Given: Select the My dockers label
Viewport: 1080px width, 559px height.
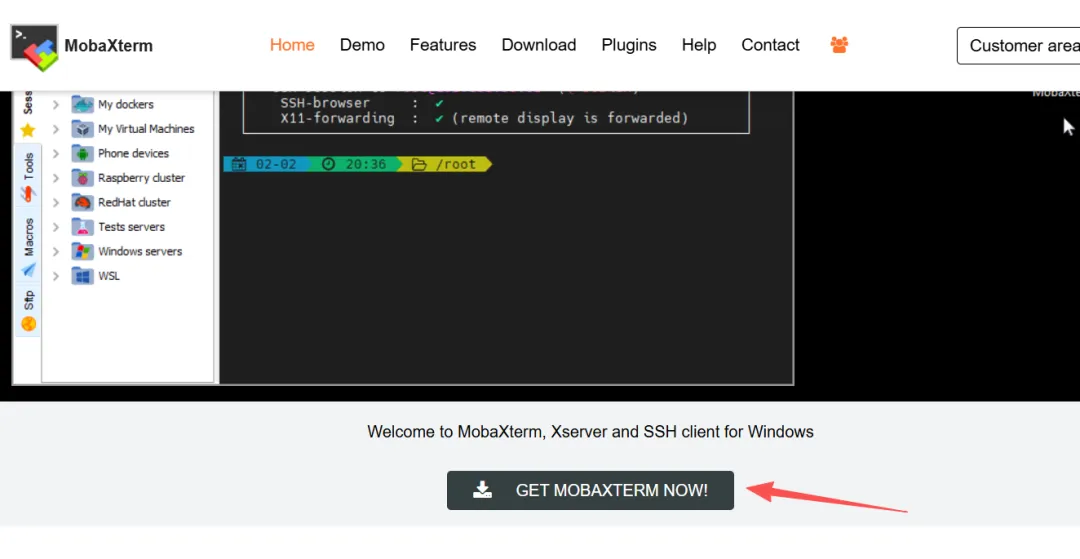Looking at the screenshot, I should tap(126, 105).
